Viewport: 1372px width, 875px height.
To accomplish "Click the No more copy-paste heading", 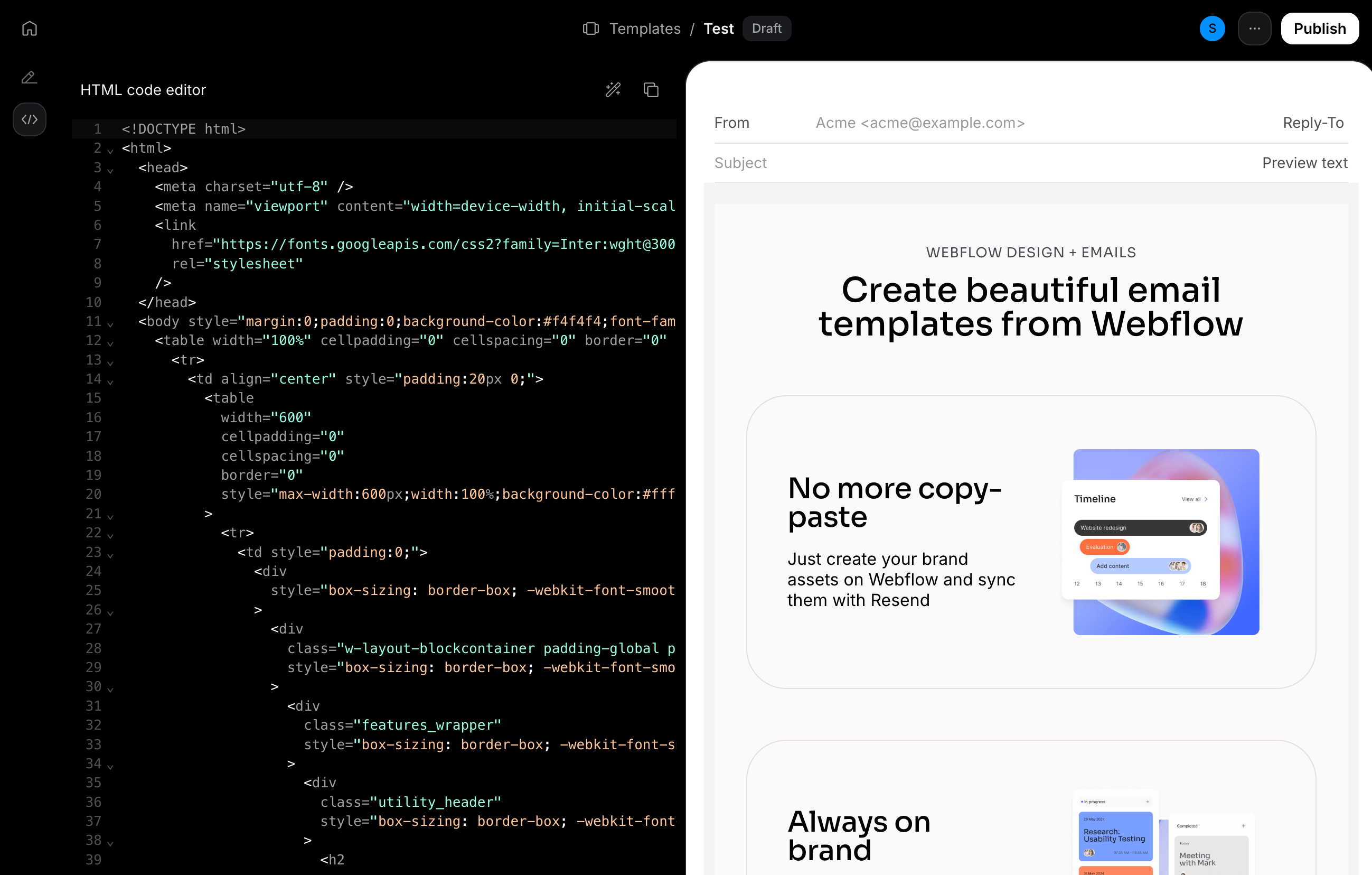I will (x=895, y=502).
